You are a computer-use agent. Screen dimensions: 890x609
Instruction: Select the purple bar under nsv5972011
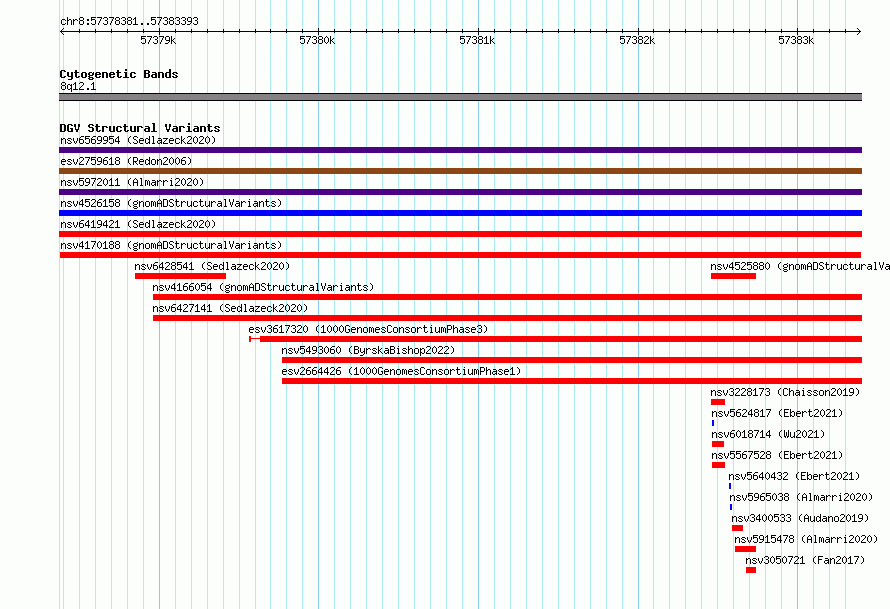point(460,192)
